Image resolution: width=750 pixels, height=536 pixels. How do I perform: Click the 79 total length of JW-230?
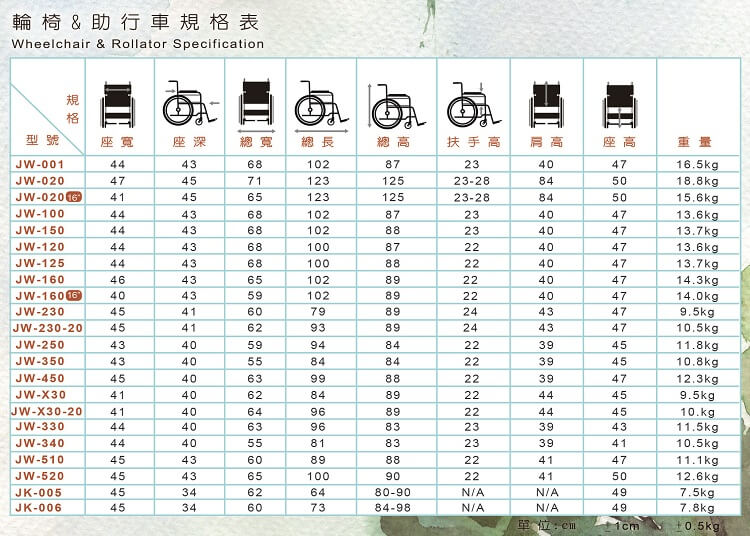[x=318, y=312]
